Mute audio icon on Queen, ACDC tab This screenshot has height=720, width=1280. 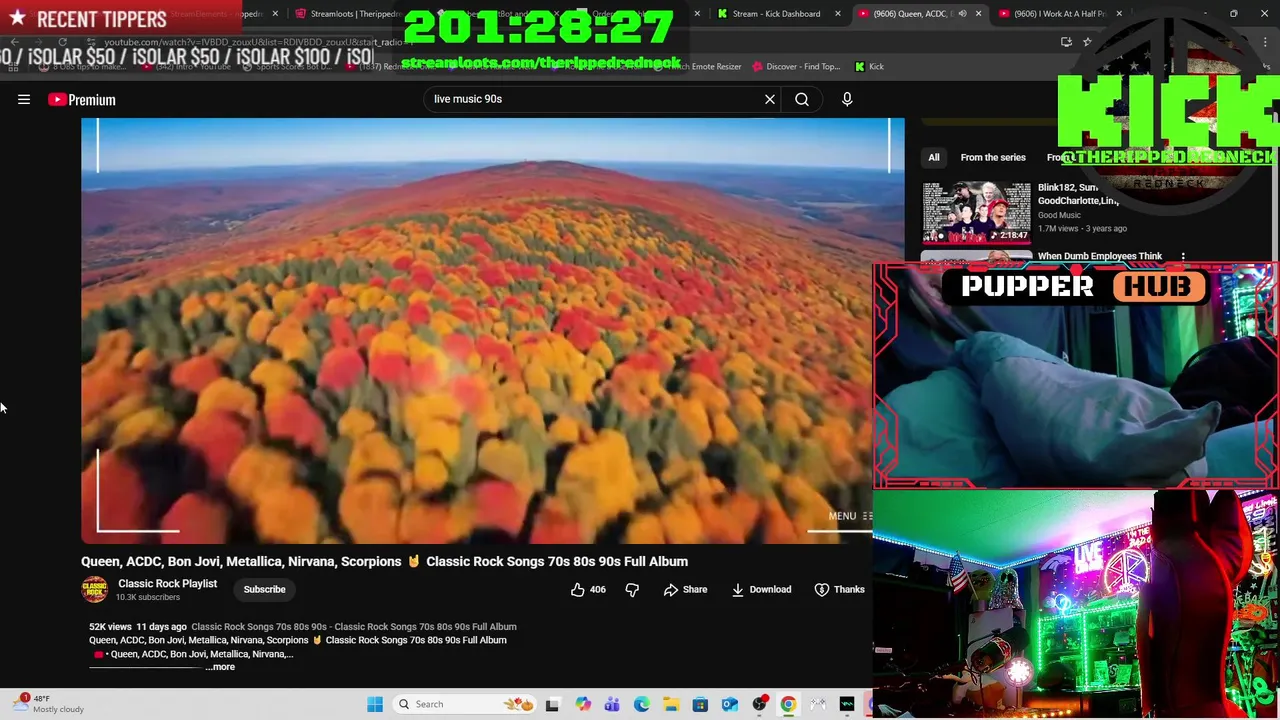click(x=962, y=14)
